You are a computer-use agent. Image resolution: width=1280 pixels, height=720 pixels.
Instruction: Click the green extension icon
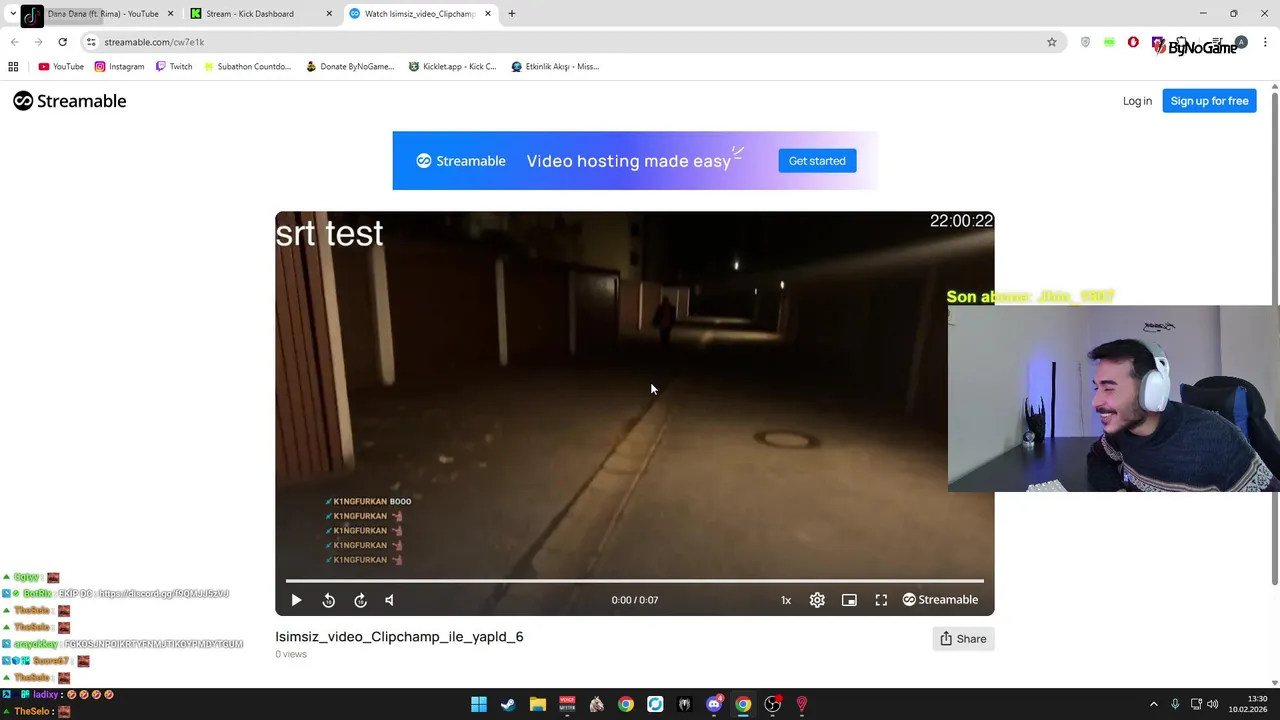(x=1109, y=42)
